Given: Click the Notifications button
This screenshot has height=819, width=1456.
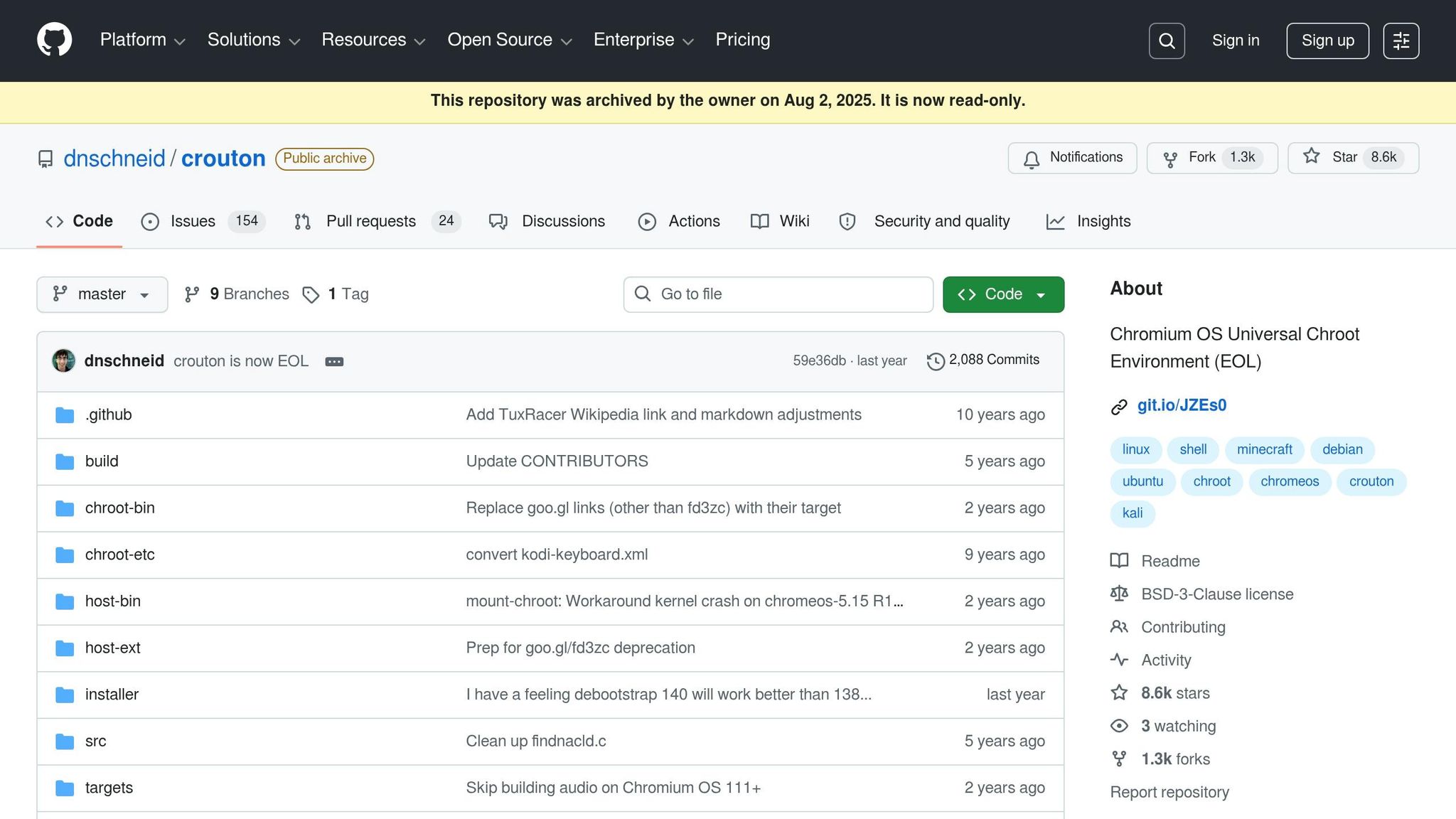Looking at the screenshot, I should (1072, 158).
